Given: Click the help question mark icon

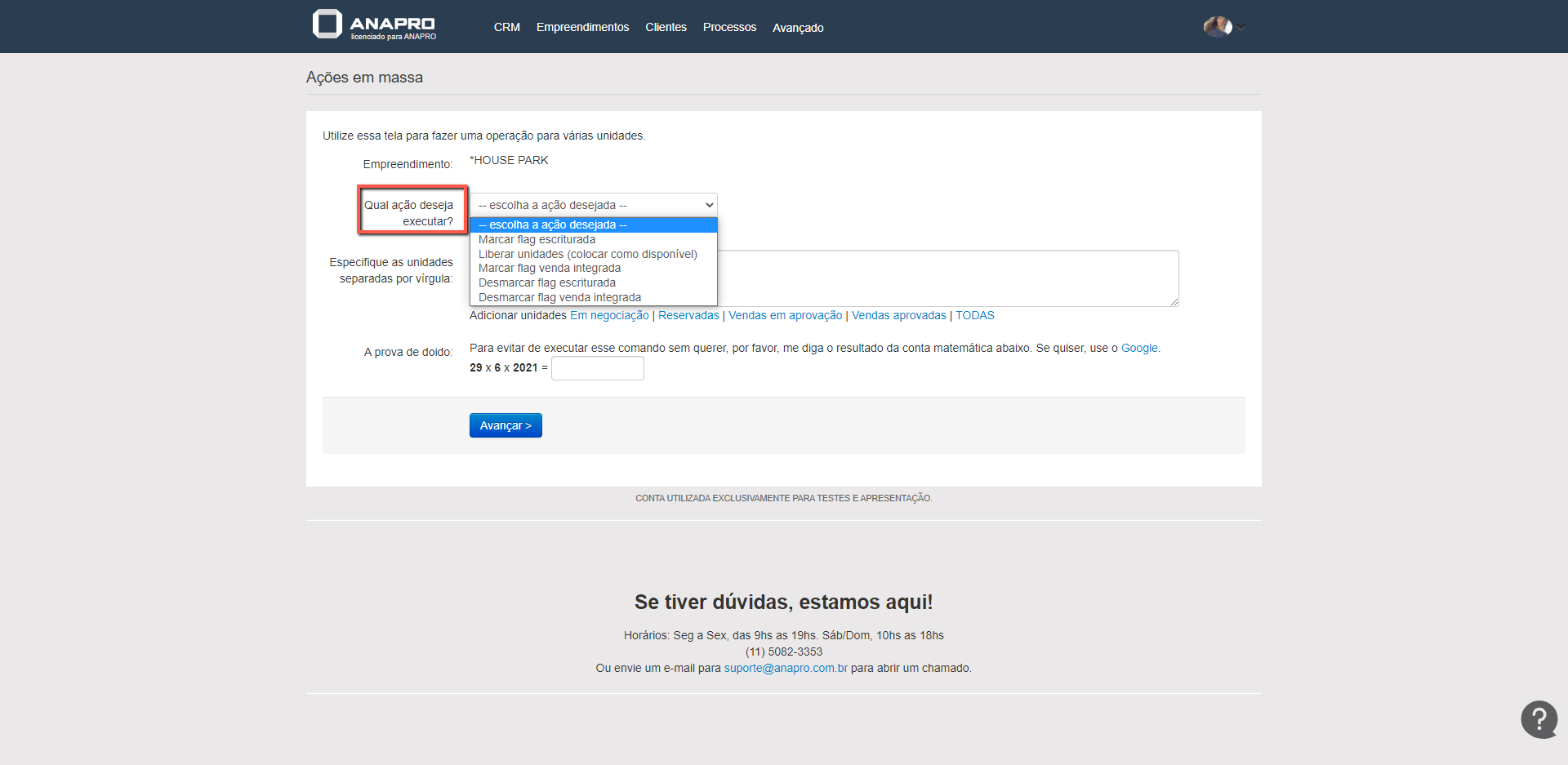Looking at the screenshot, I should click(1539, 719).
